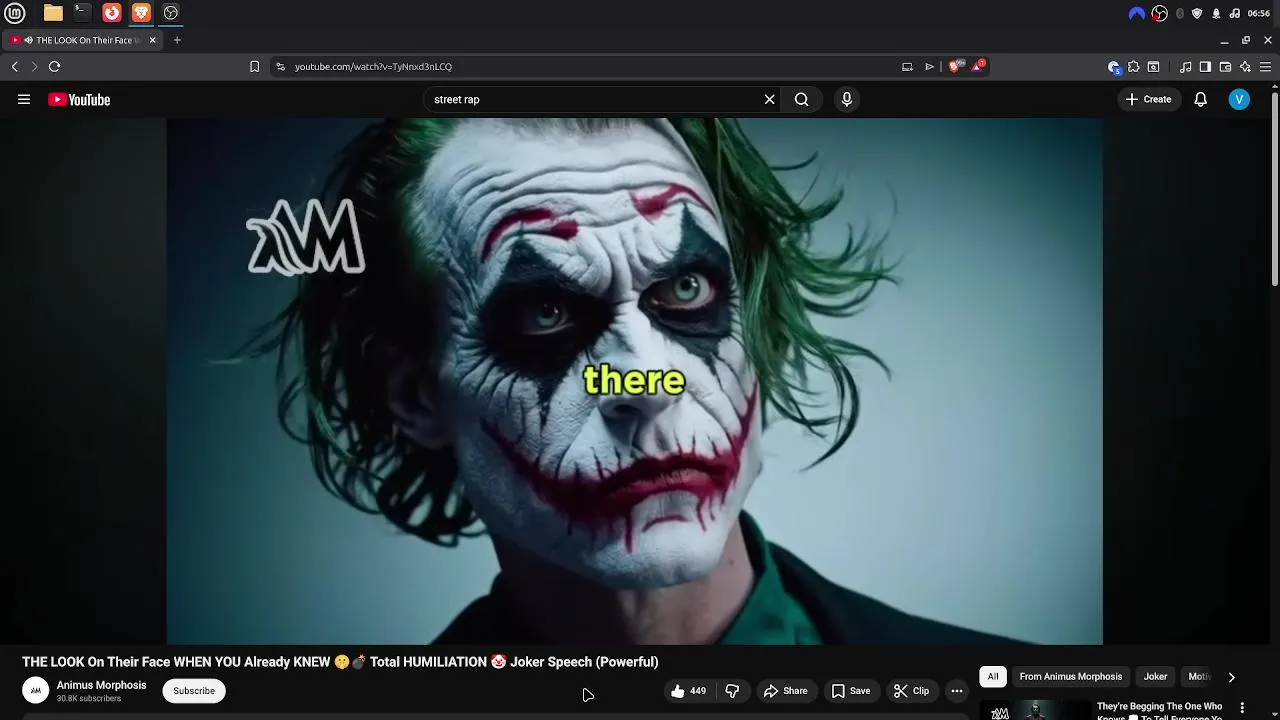Switch to the OBS Studio panel icon
The height and width of the screenshot is (720, 1280).
pyautogui.click(x=171, y=13)
